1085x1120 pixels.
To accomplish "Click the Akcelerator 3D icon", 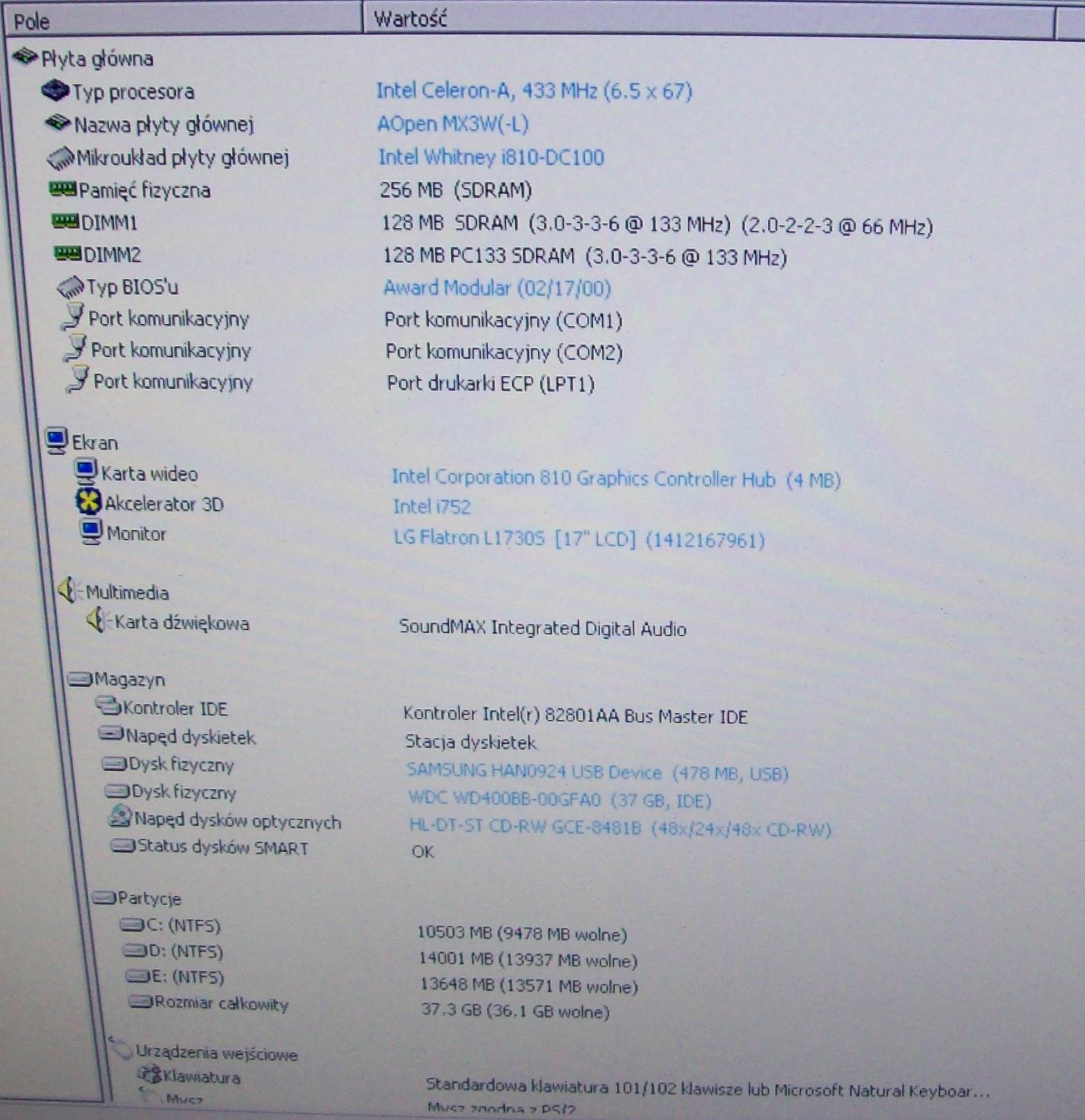I will click(88, 502).
